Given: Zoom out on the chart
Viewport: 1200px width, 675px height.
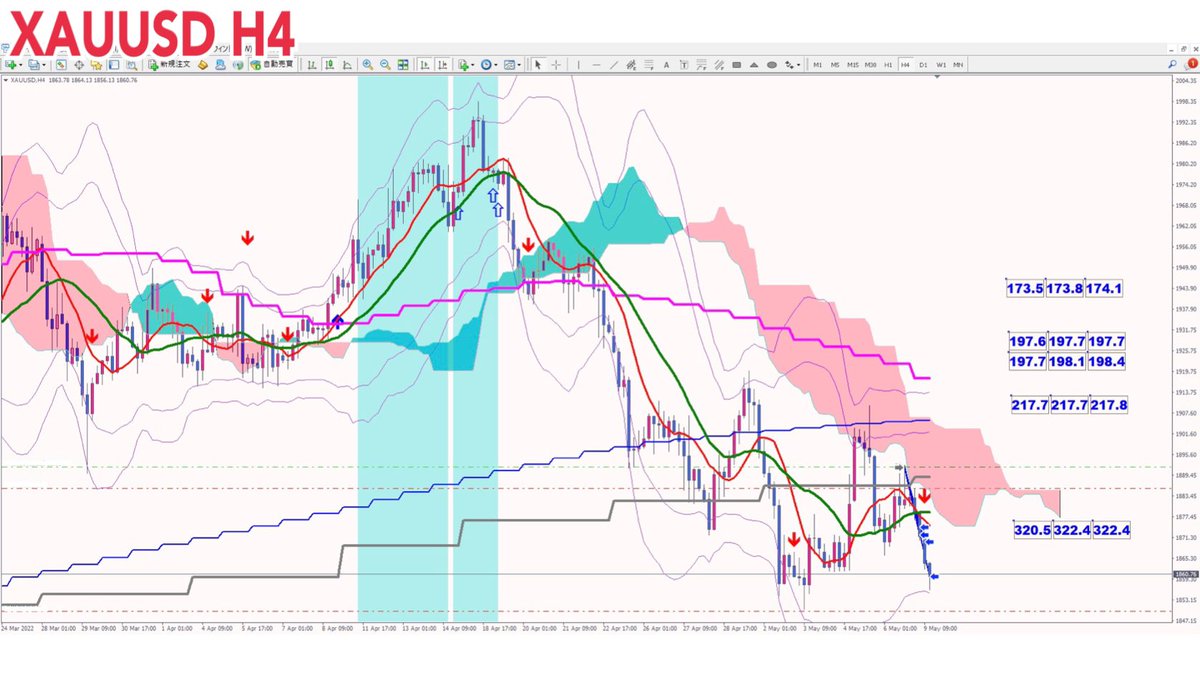Looking at the screenshot, I should [385, 65].
